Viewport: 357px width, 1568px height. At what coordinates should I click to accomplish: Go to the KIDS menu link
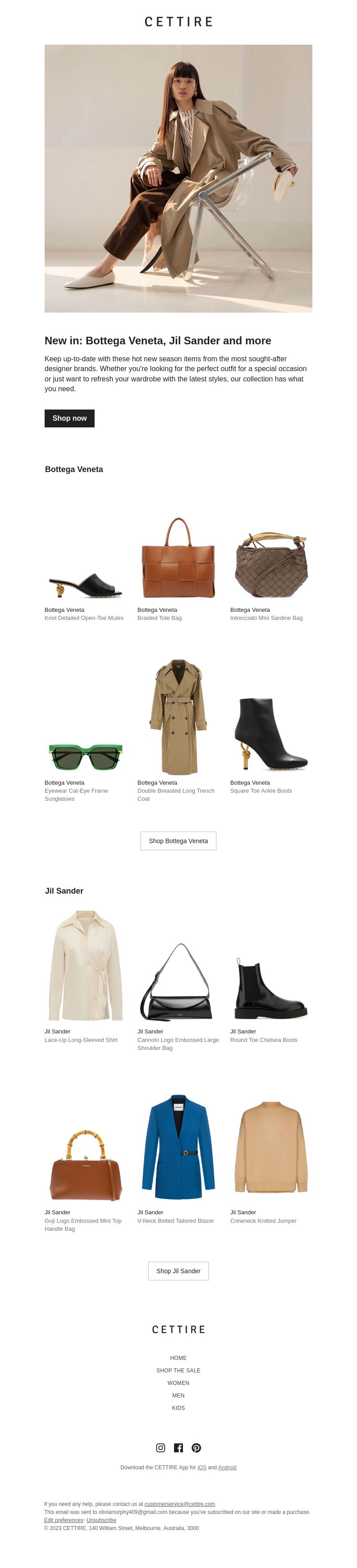coord(178,1408)
